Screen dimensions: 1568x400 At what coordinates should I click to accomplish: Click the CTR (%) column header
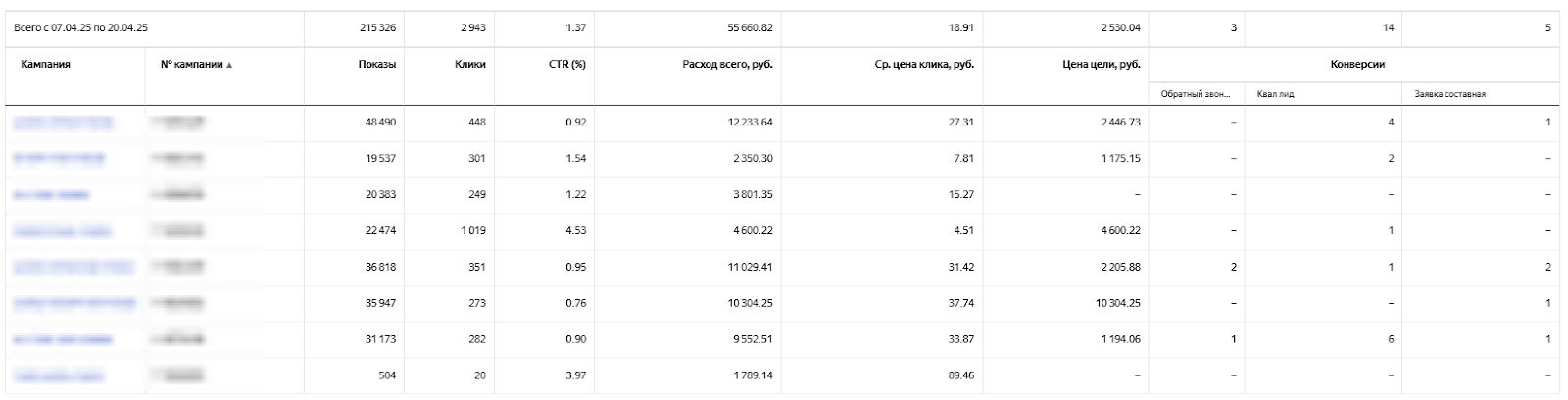pyautogui.click(x=566, y=65)
